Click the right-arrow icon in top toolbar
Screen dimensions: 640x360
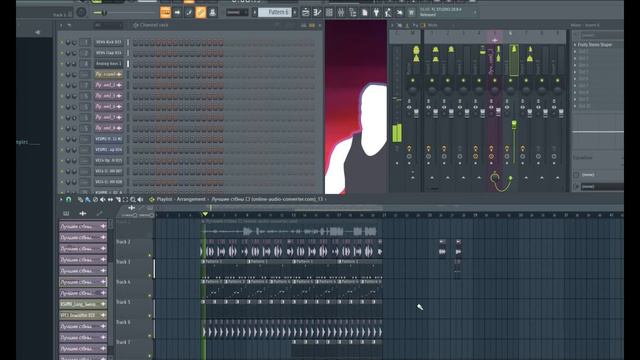(x=177, y=13)
